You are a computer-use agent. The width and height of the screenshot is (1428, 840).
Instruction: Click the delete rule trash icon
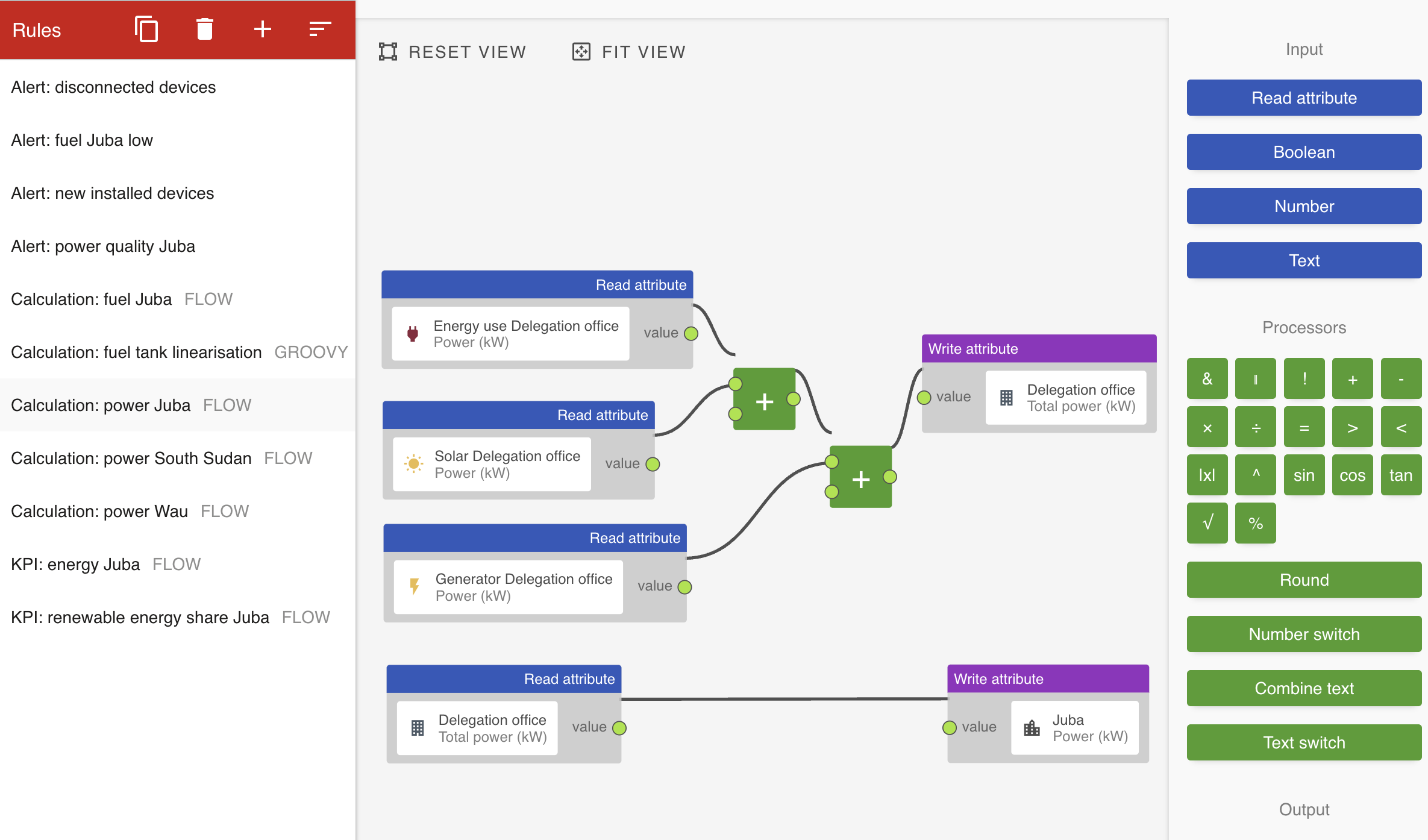(x=204, y=29)
